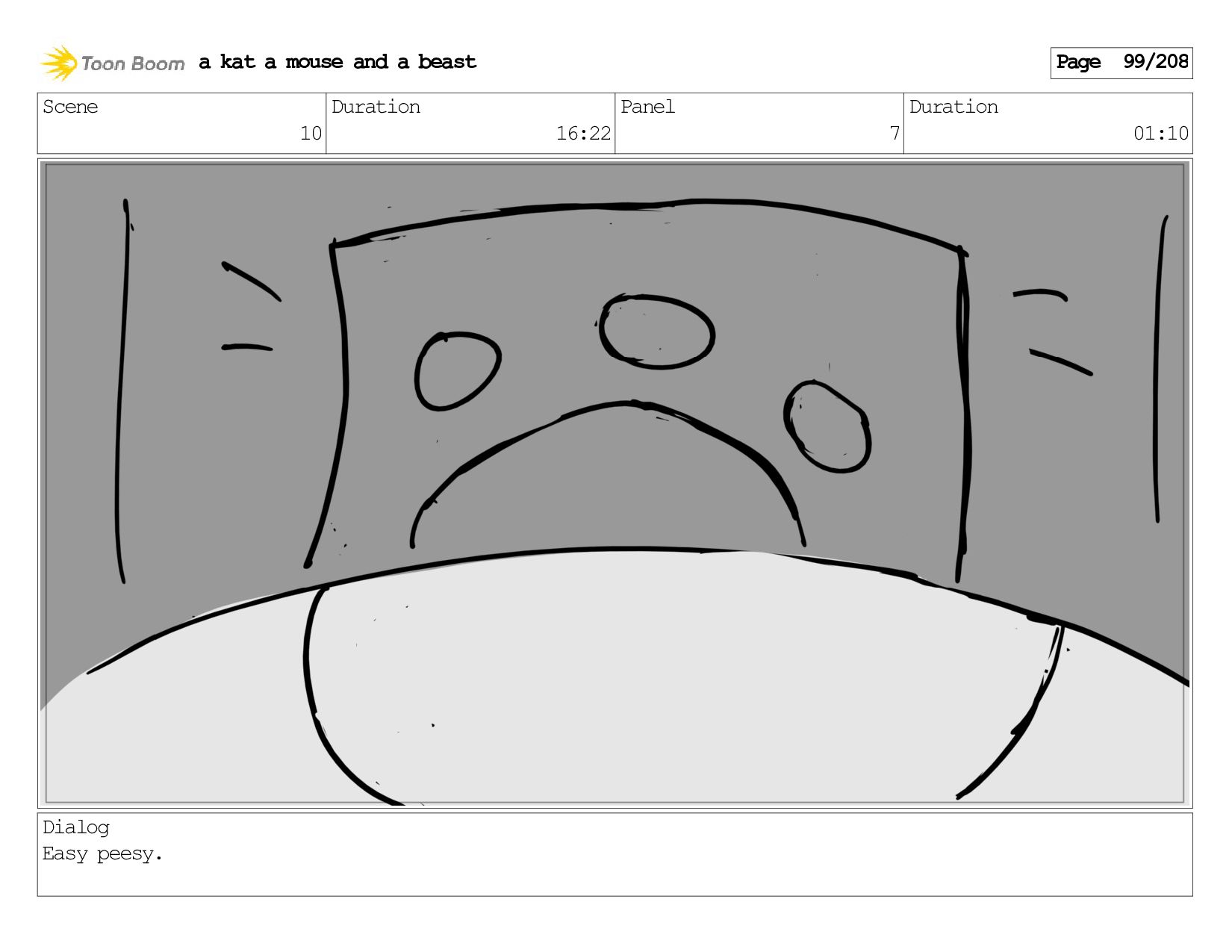This screenshot has height=952, width=1232.
Task: Click the 'Duration' label beside Scene
Action: pos(376,107)
